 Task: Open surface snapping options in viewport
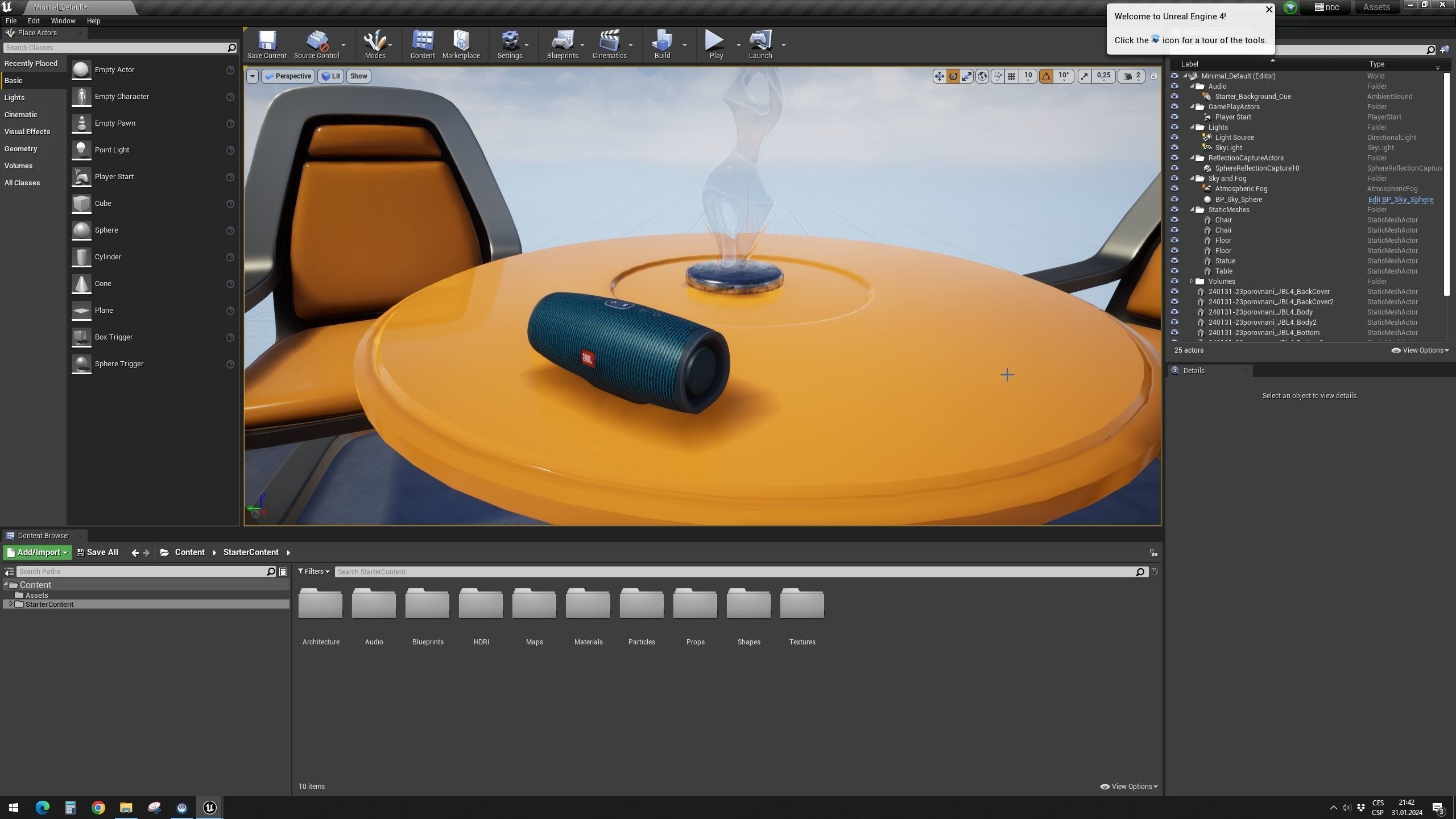pyautogui.click(x=998, y=76)
